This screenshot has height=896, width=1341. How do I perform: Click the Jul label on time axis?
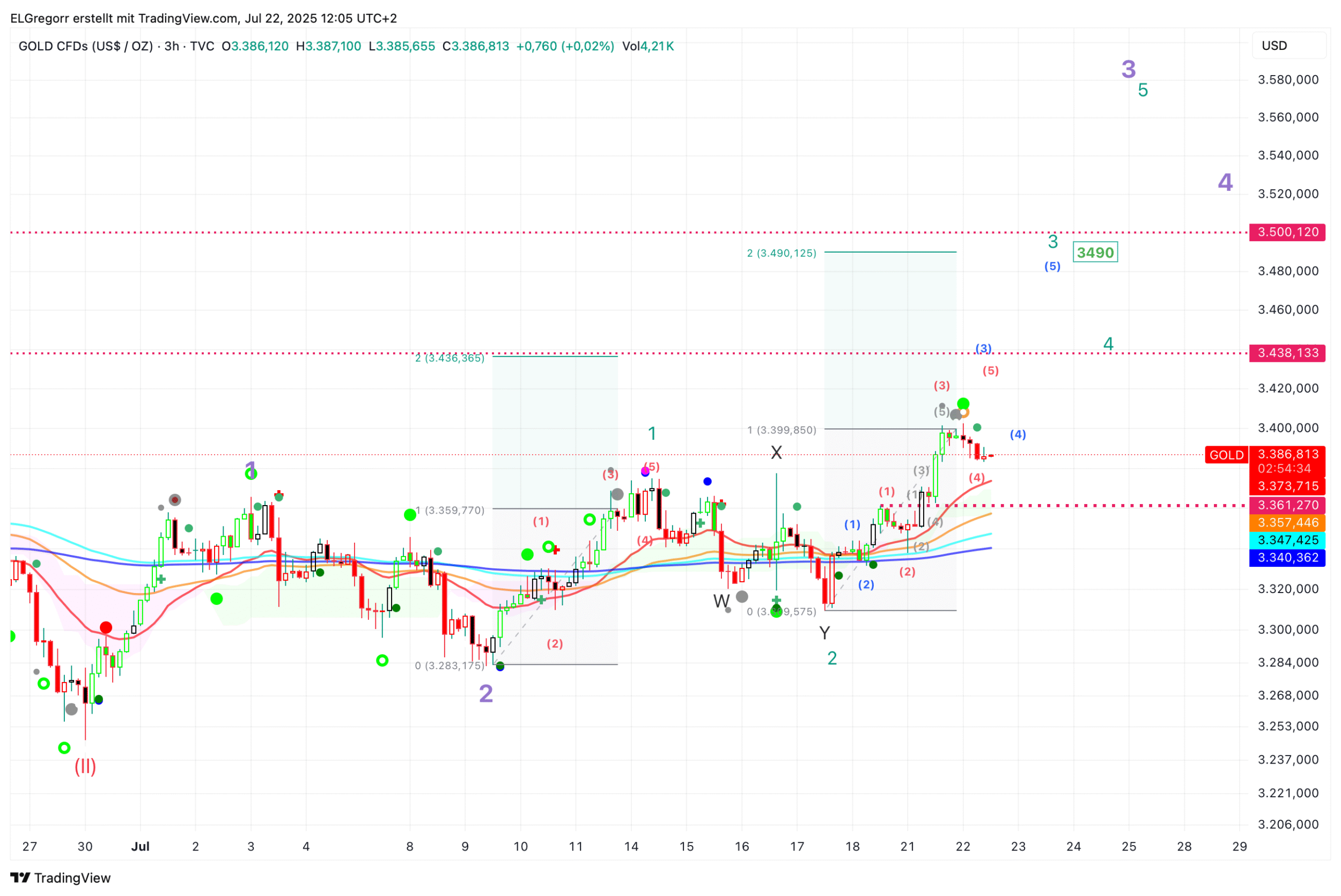140,847
